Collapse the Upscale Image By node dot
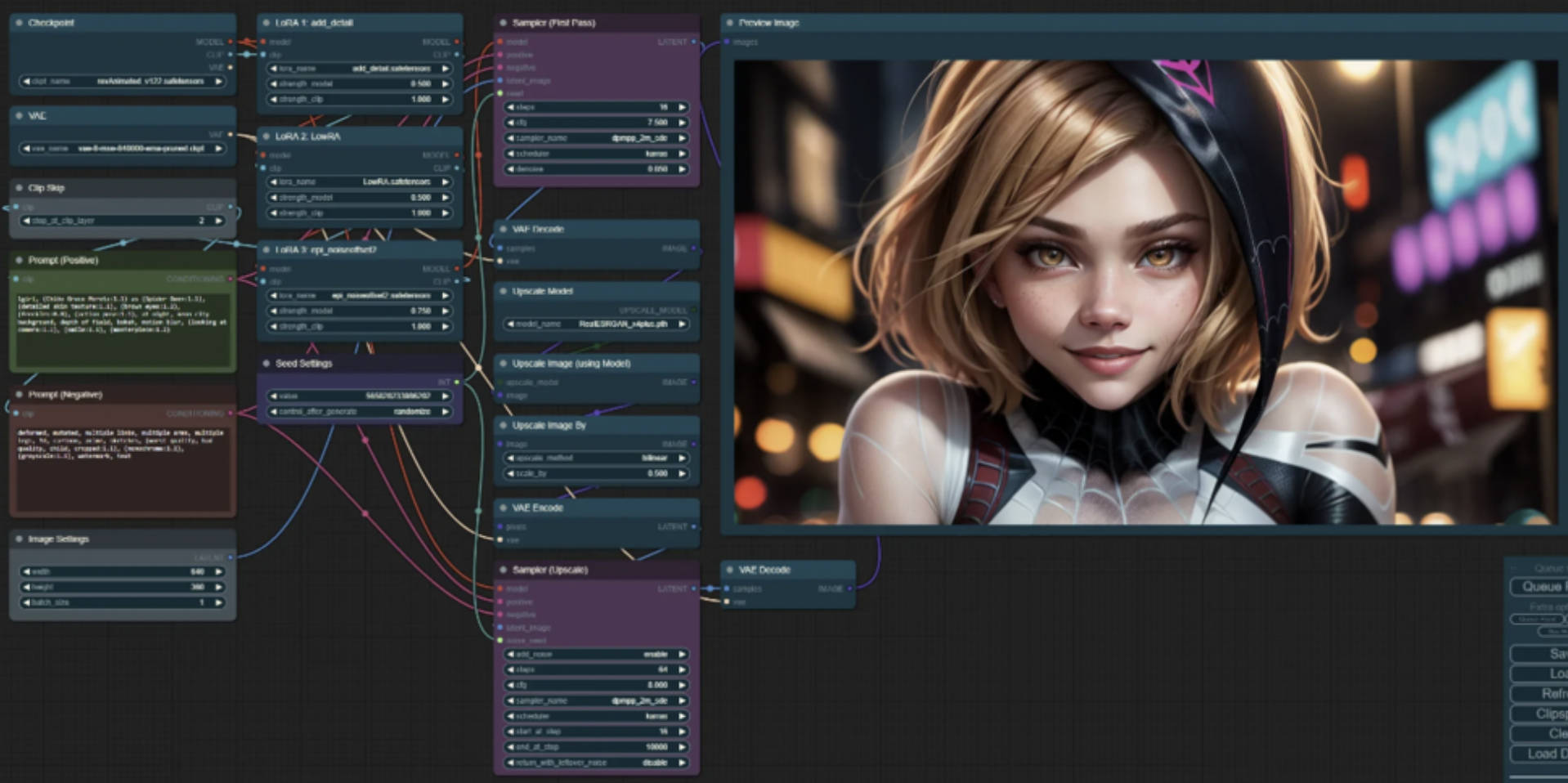The width and height of the screenshot is (1568, 783). pyautogui.click(x=503, y=426)
